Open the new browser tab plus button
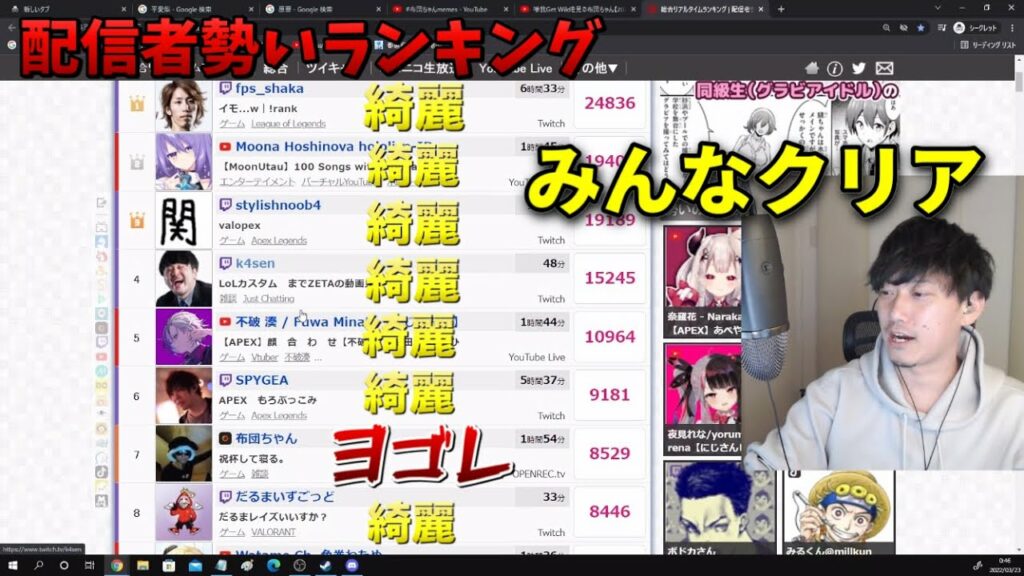 point(781,9)
